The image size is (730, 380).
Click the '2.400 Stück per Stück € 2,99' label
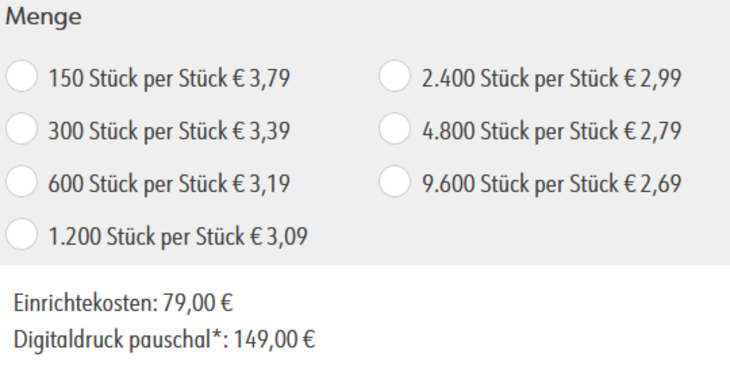coord(552,78)
